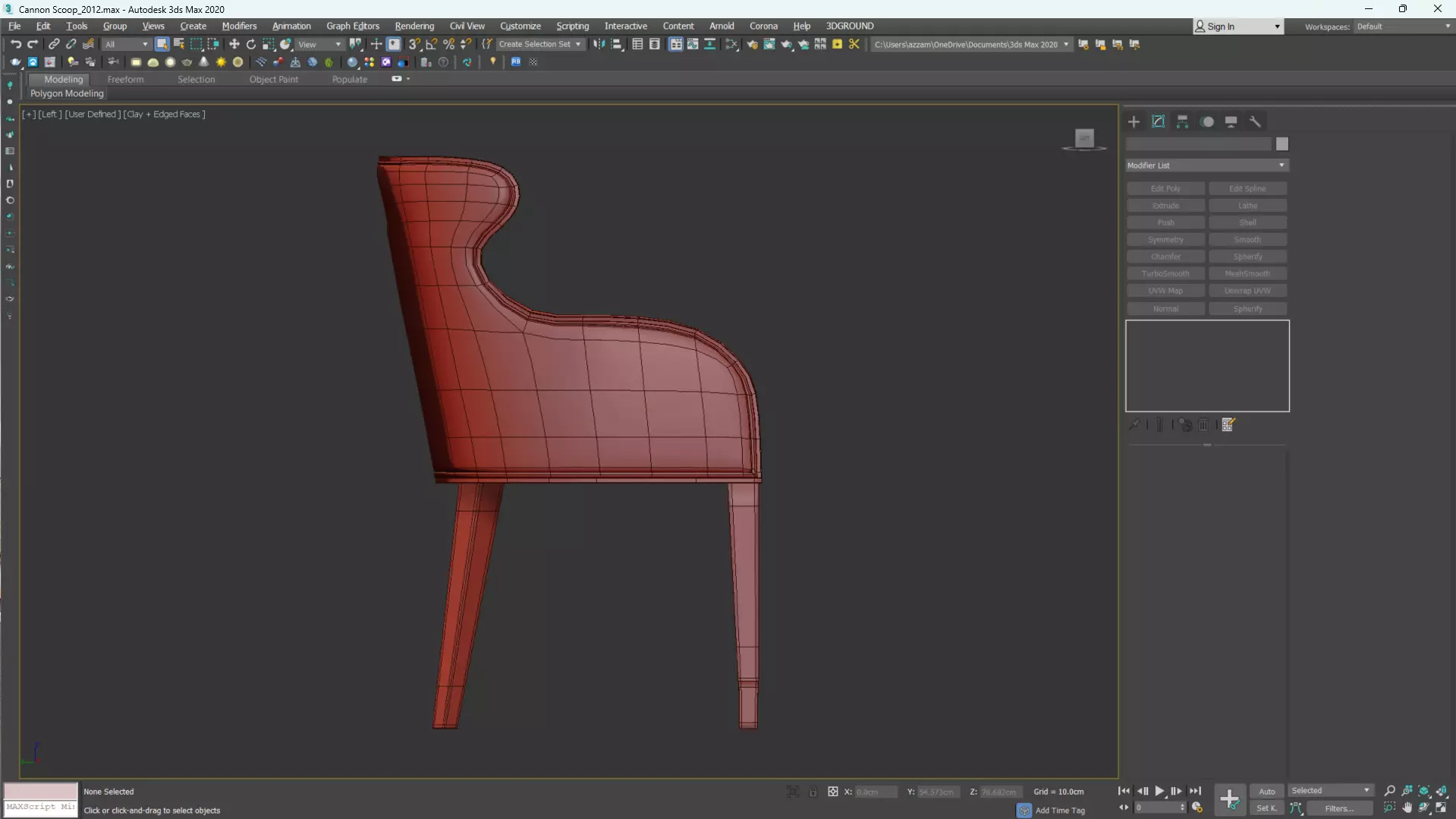Activate the Select and Rotate tool
Image resolution: width=1456 pixels, height=819 pixels.
[x=251, y=44]
